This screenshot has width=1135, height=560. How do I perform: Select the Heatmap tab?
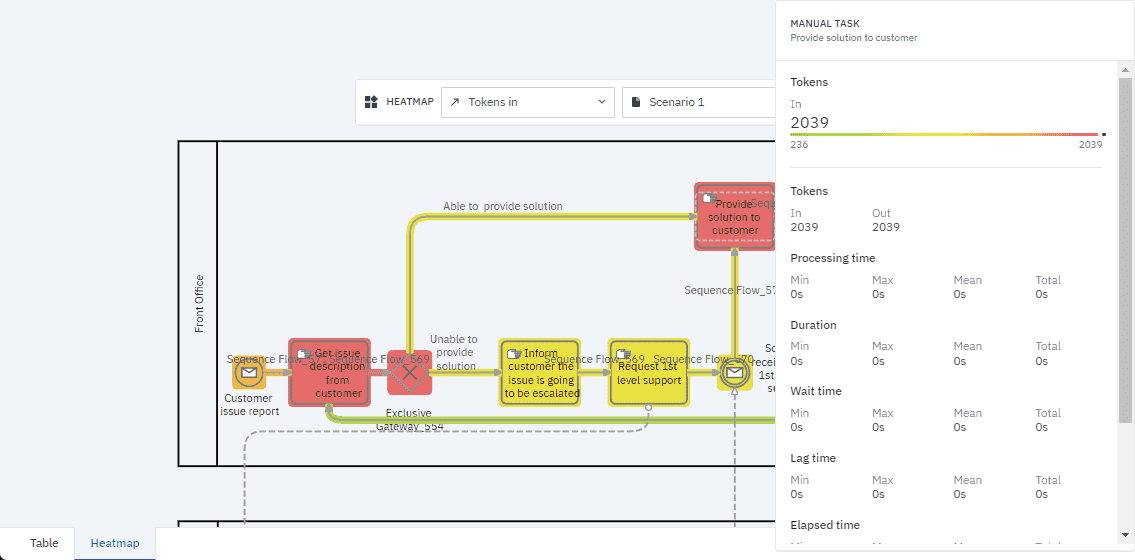[114, 543]
